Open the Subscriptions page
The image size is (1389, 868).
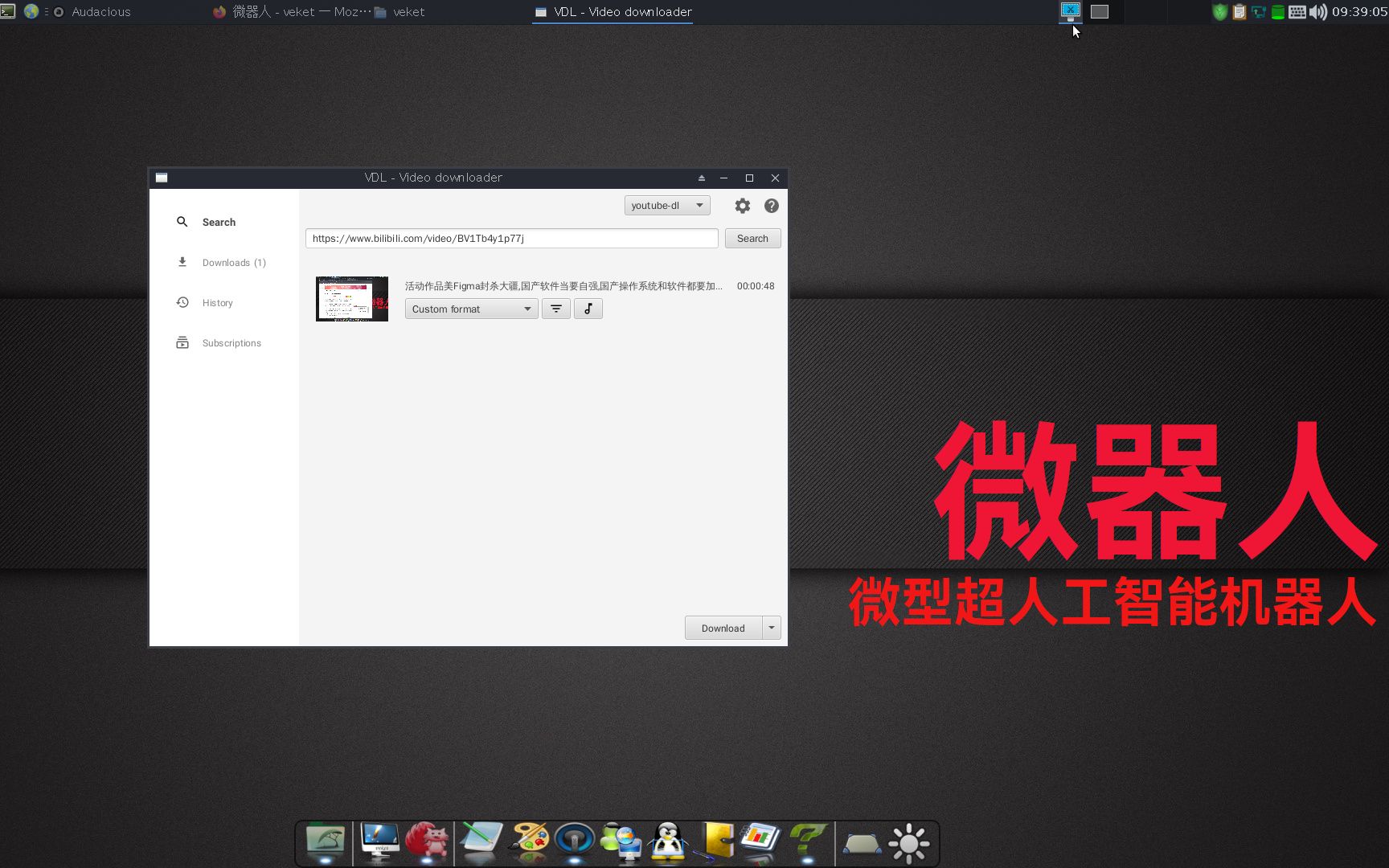coord(231,343)
